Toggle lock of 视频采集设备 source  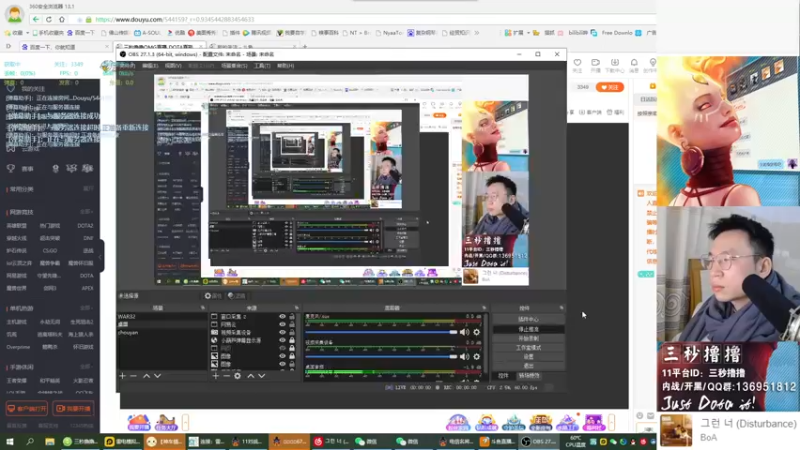pyautogui.click(x=292, y=332)
